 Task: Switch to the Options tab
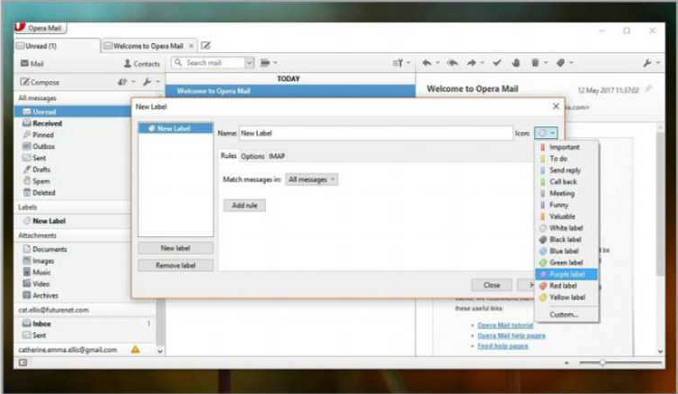(x=253, y=156)
